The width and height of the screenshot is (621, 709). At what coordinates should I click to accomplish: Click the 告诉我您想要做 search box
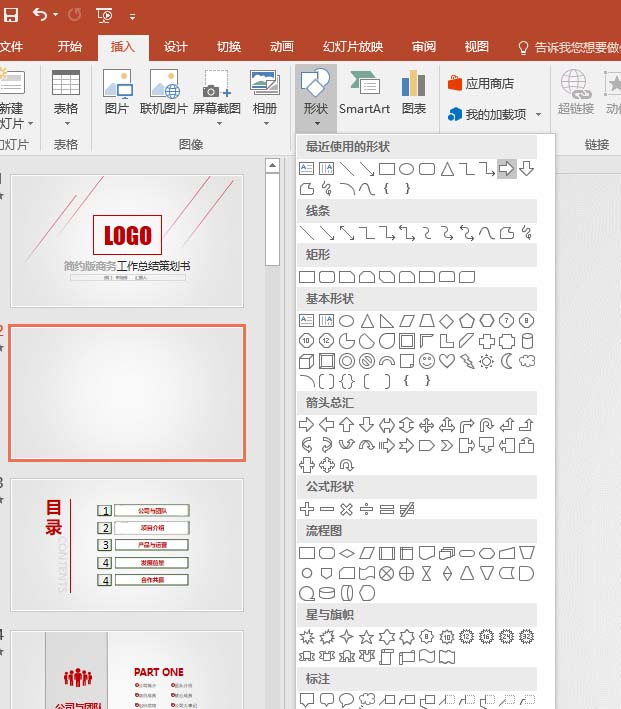(x=570, y=47)
